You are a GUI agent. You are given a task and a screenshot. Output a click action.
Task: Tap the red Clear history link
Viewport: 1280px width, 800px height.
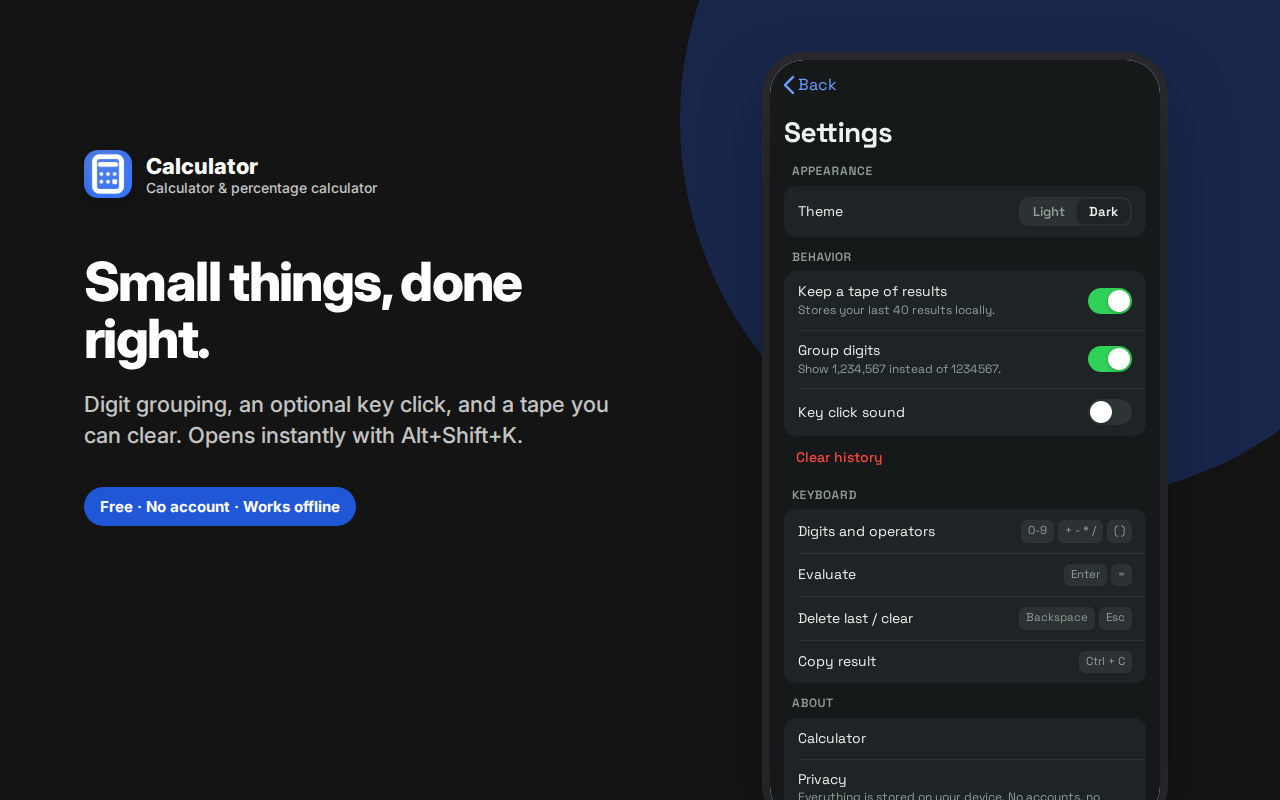pyautogui.click(x=839, y=457)
